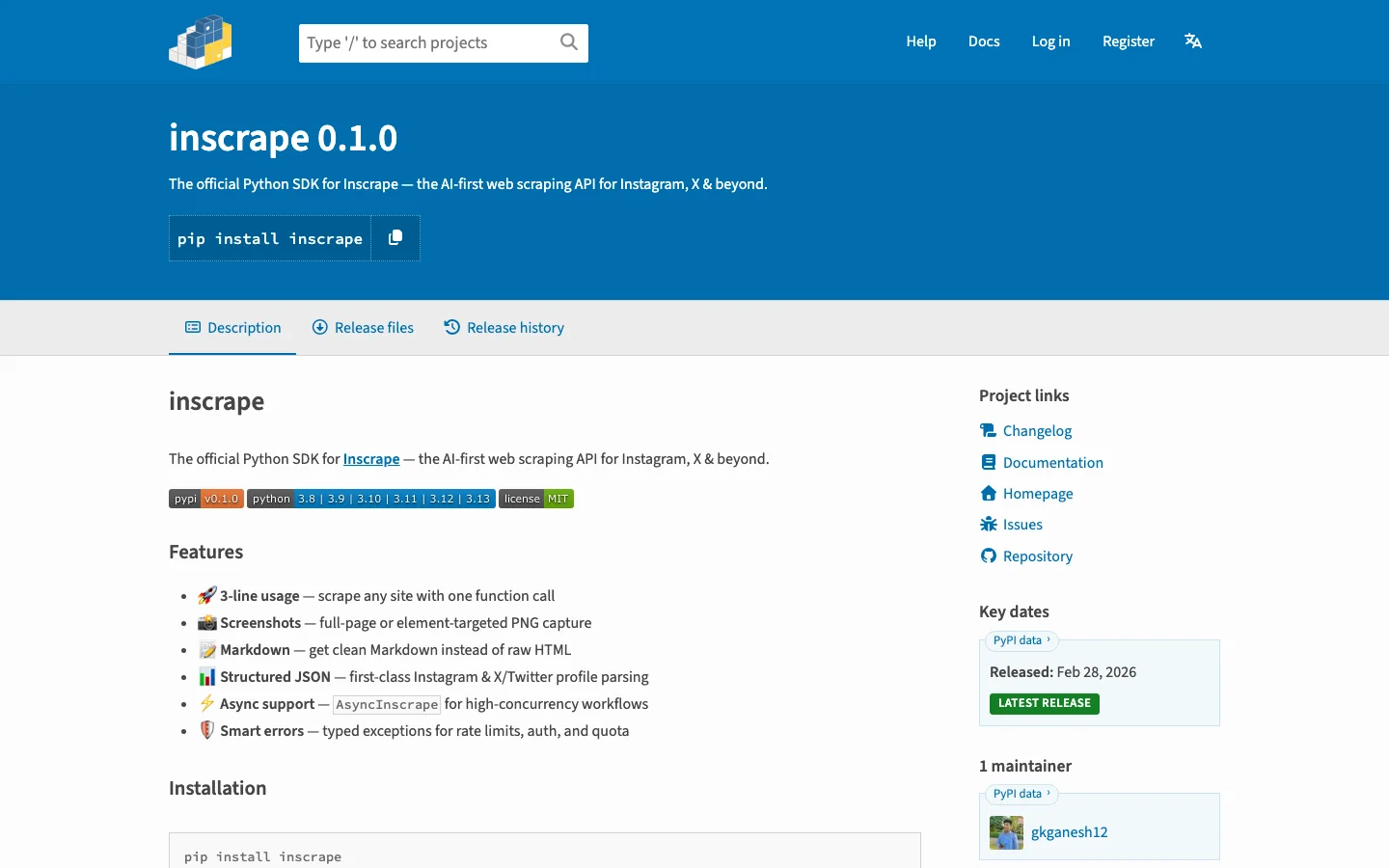The height and width of the screenshot is (868, 1389).
Task: Open the Help menu item
Action: (x=921, y=41)
